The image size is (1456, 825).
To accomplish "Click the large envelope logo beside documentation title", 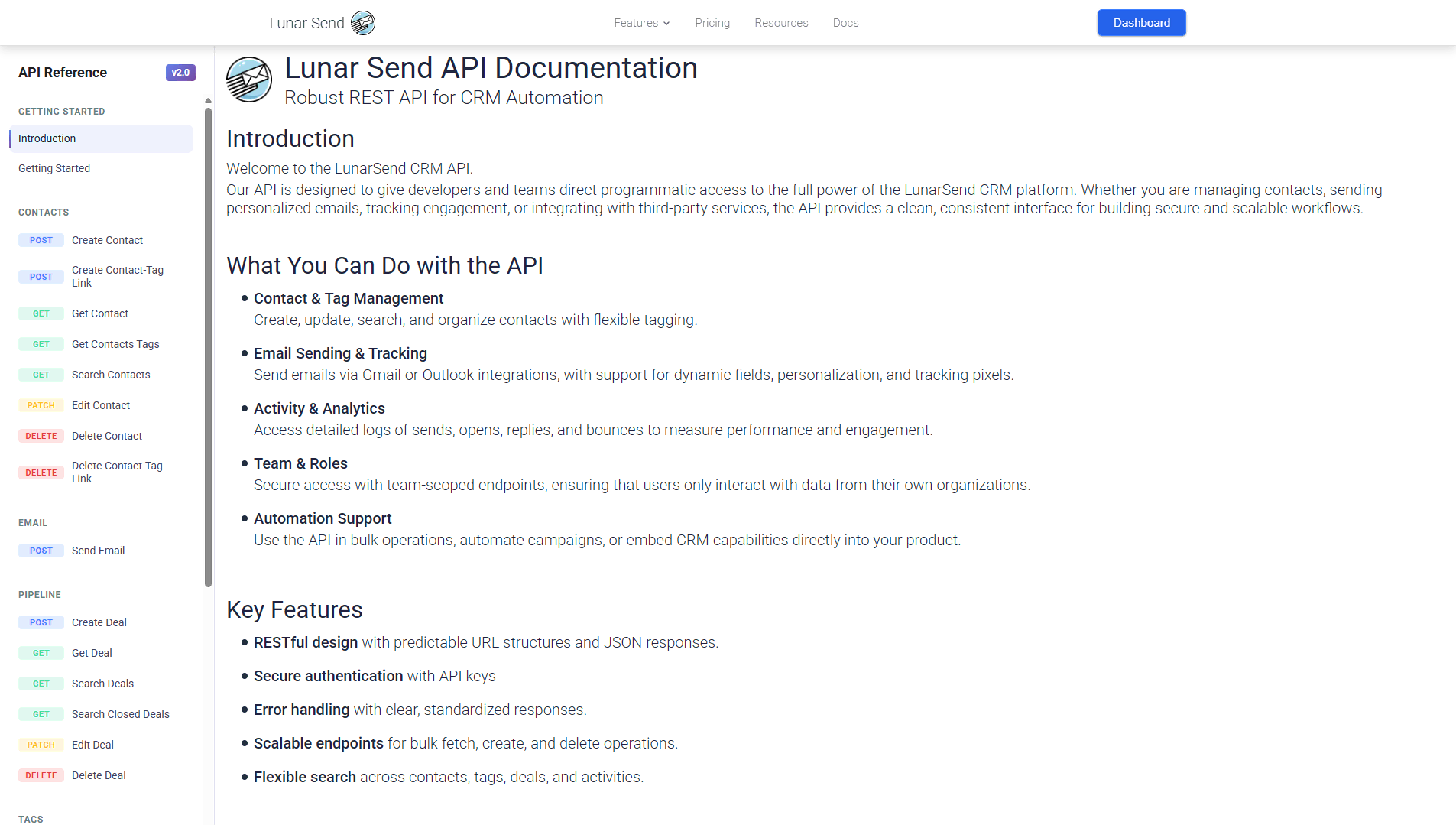I will (249, 80).
